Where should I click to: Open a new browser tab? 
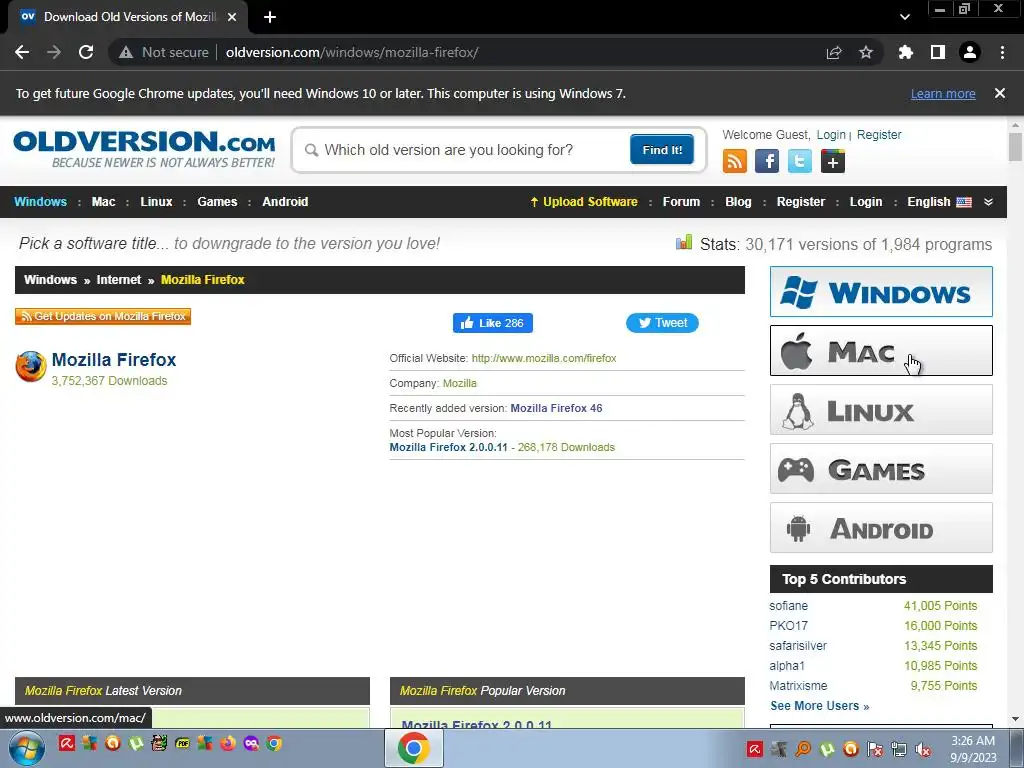tap(270, 17)
